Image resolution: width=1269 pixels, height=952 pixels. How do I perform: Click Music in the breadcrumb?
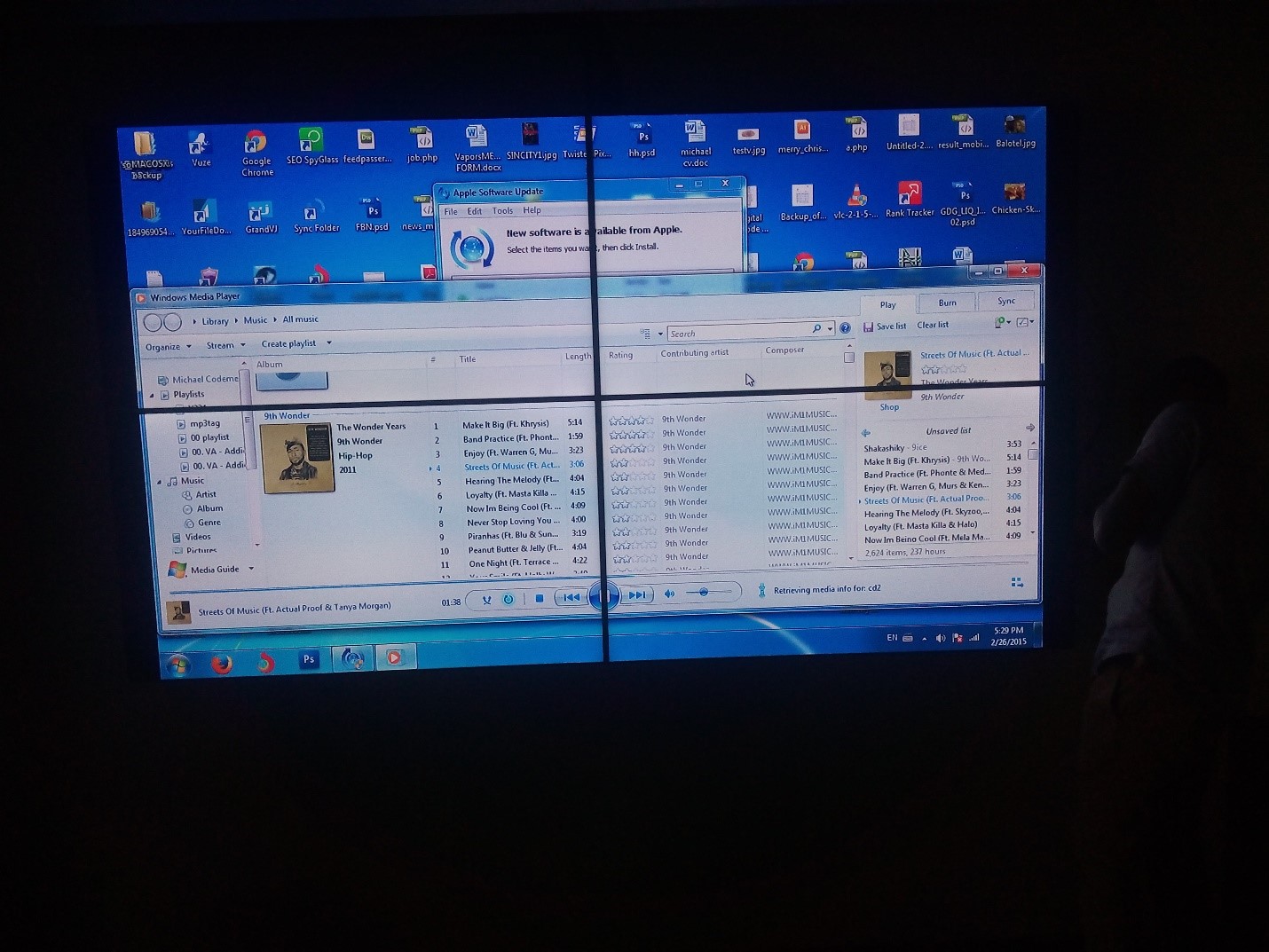click(x=256, y=320)
